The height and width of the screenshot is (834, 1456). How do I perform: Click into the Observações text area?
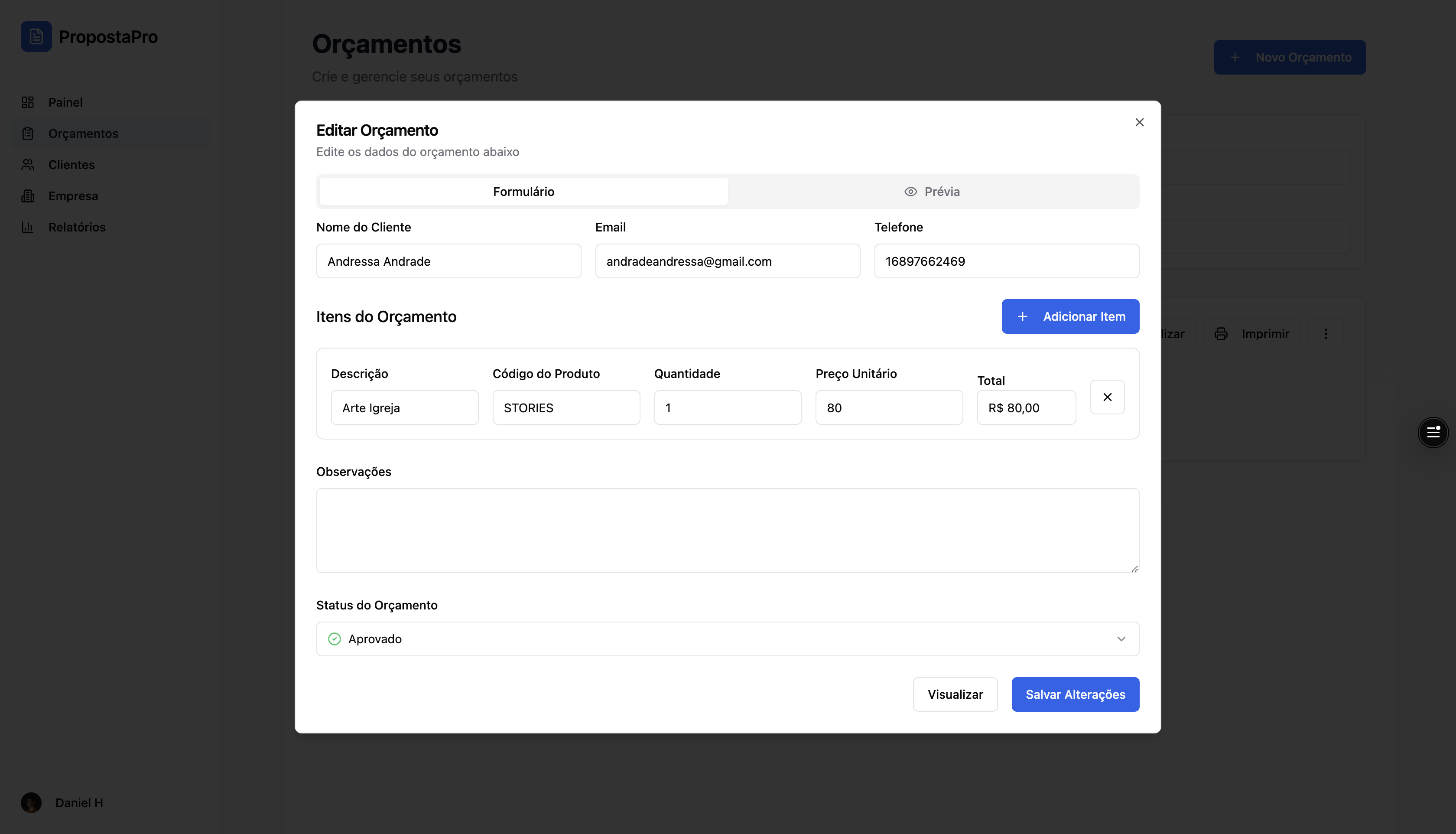tap(727, 531)
